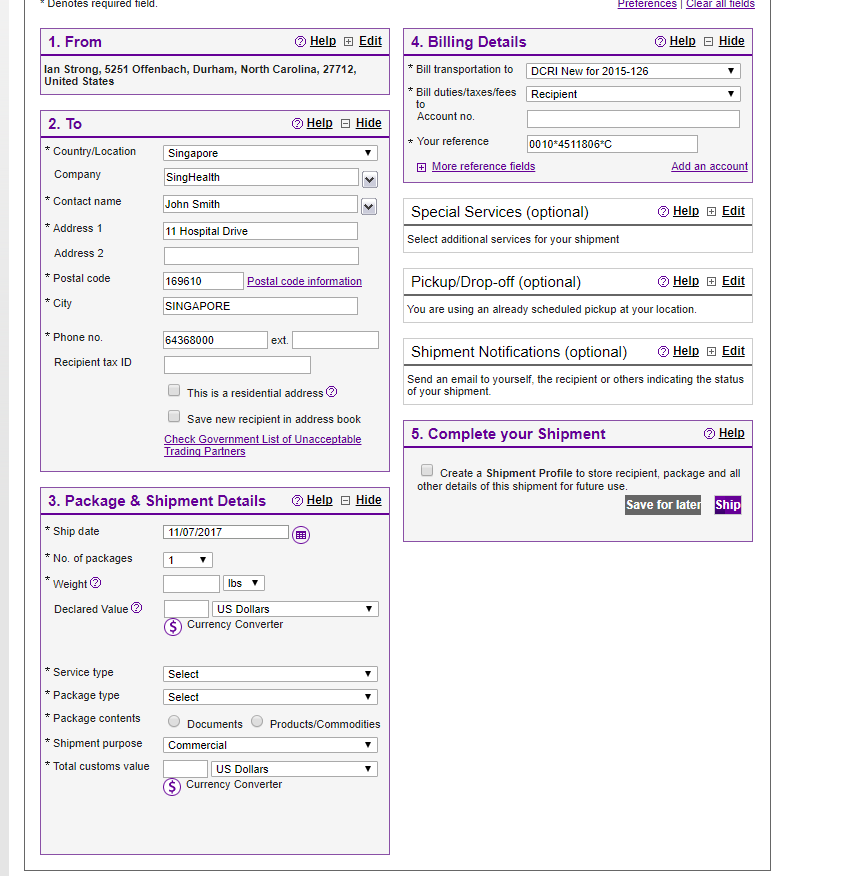
Task: Click More reference fields link
Action: click(483, 166)
